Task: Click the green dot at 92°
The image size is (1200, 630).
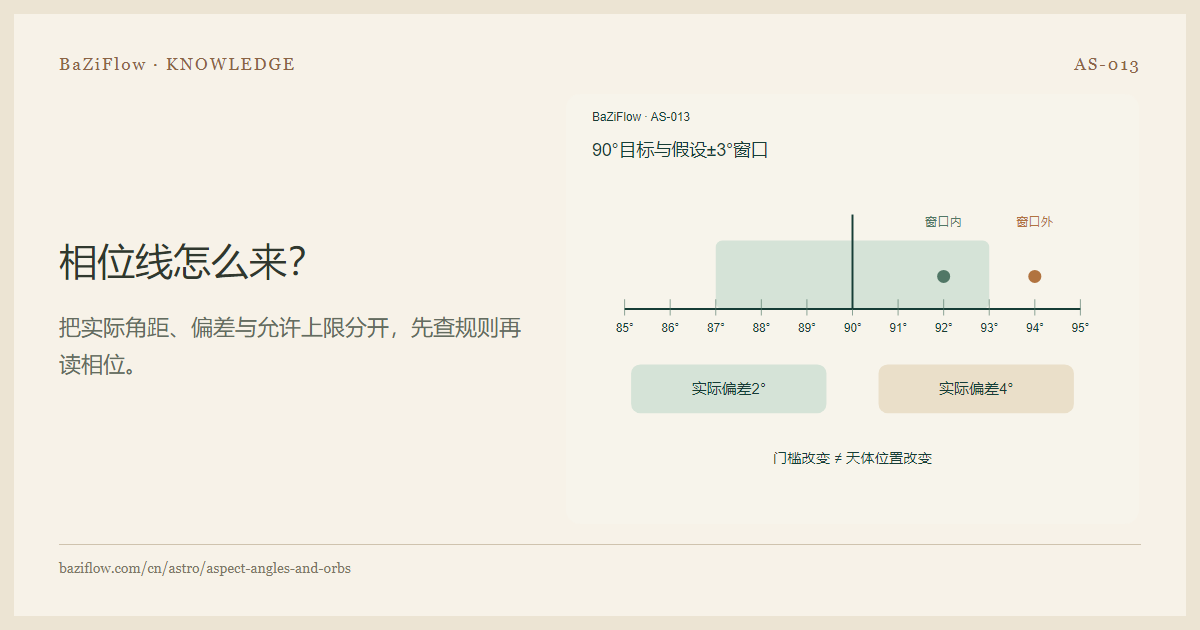Action: (x=943, y=276)
